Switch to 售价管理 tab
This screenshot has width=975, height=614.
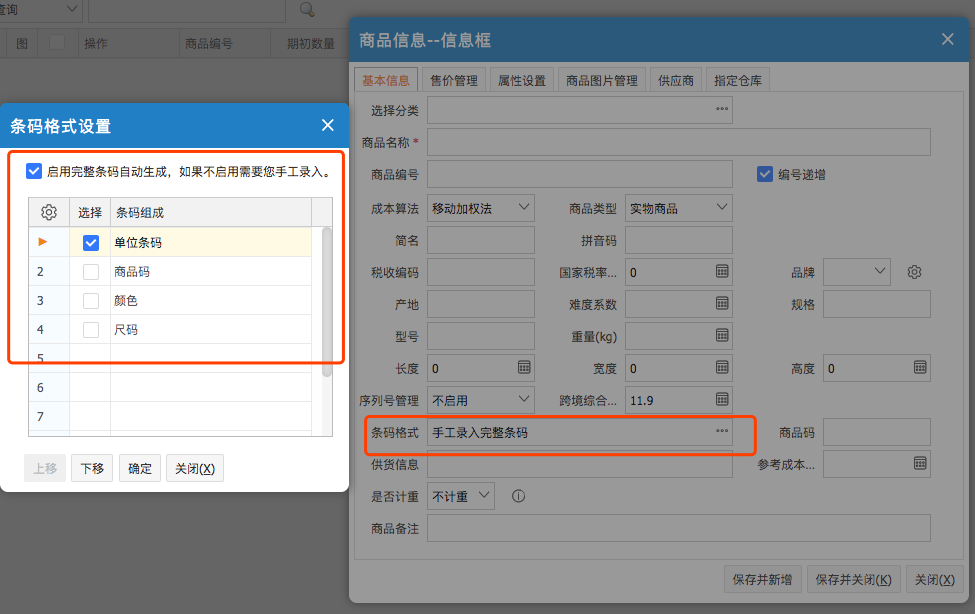453,80
